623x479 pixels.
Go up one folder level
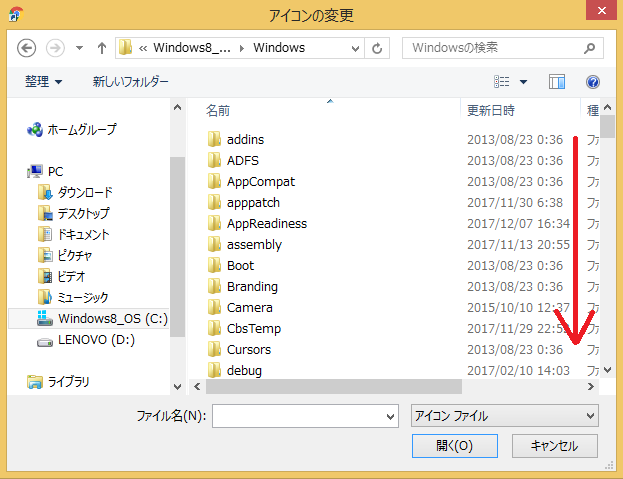(102, 48)
